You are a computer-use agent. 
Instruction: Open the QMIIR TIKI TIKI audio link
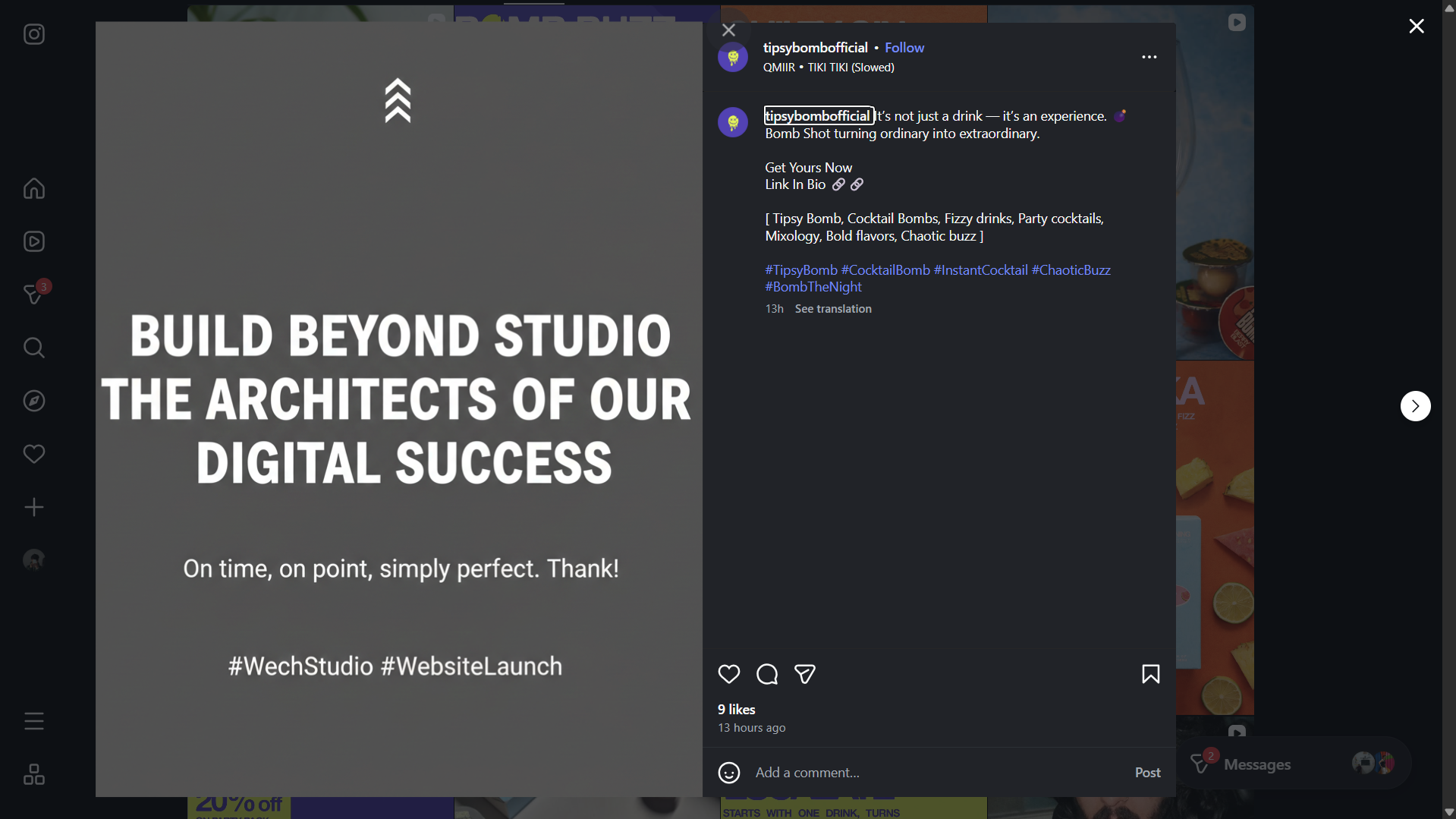829,68
